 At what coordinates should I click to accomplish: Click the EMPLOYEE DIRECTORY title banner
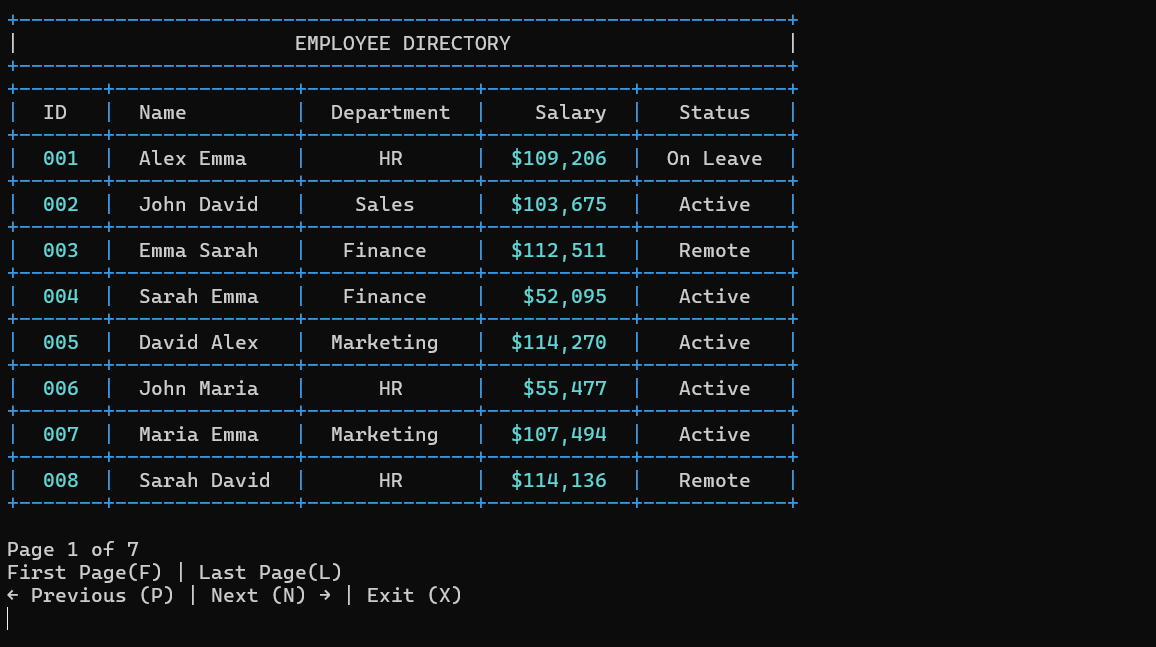(x=402, y=43)
